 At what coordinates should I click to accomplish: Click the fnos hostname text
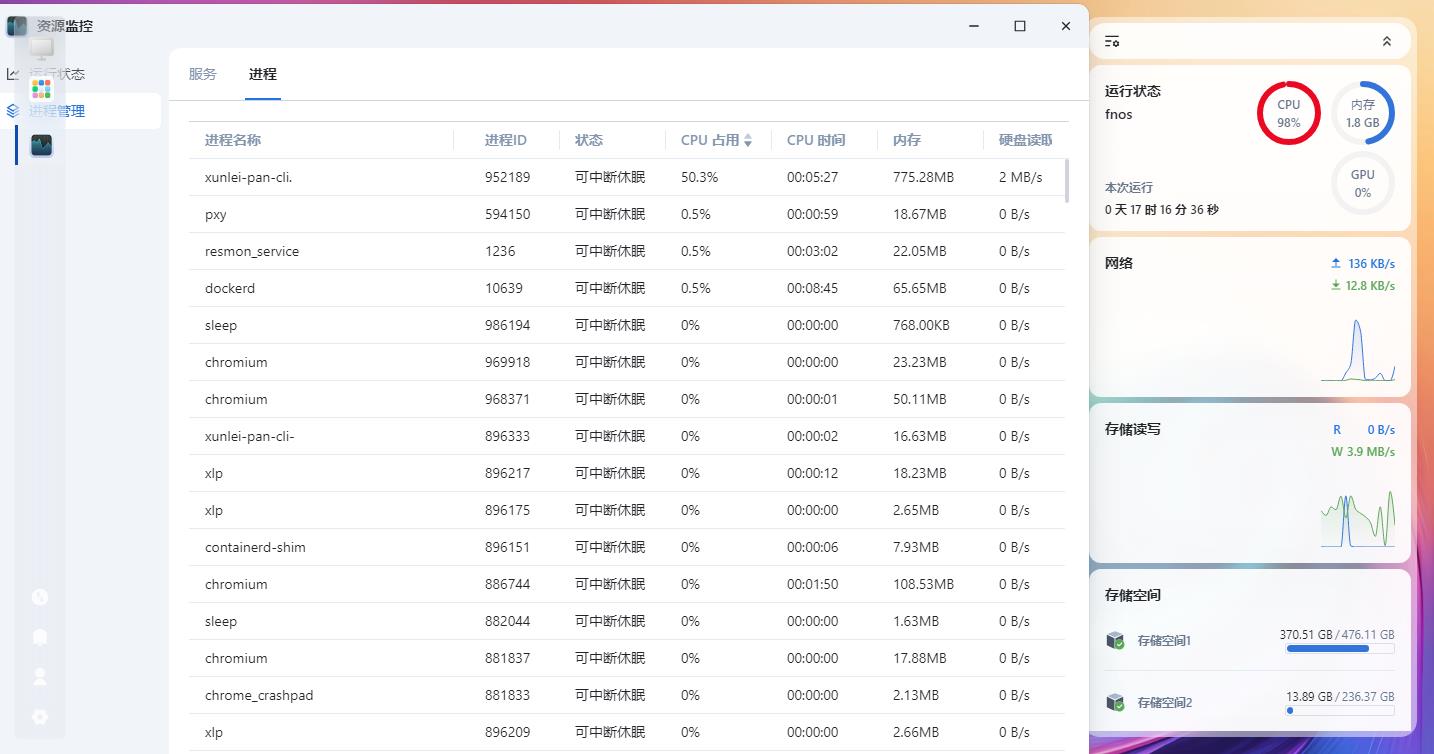point(1119,114)
